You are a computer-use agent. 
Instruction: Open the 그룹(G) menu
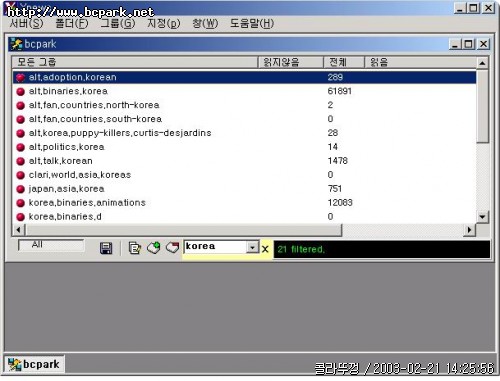(x=118, y=23)
